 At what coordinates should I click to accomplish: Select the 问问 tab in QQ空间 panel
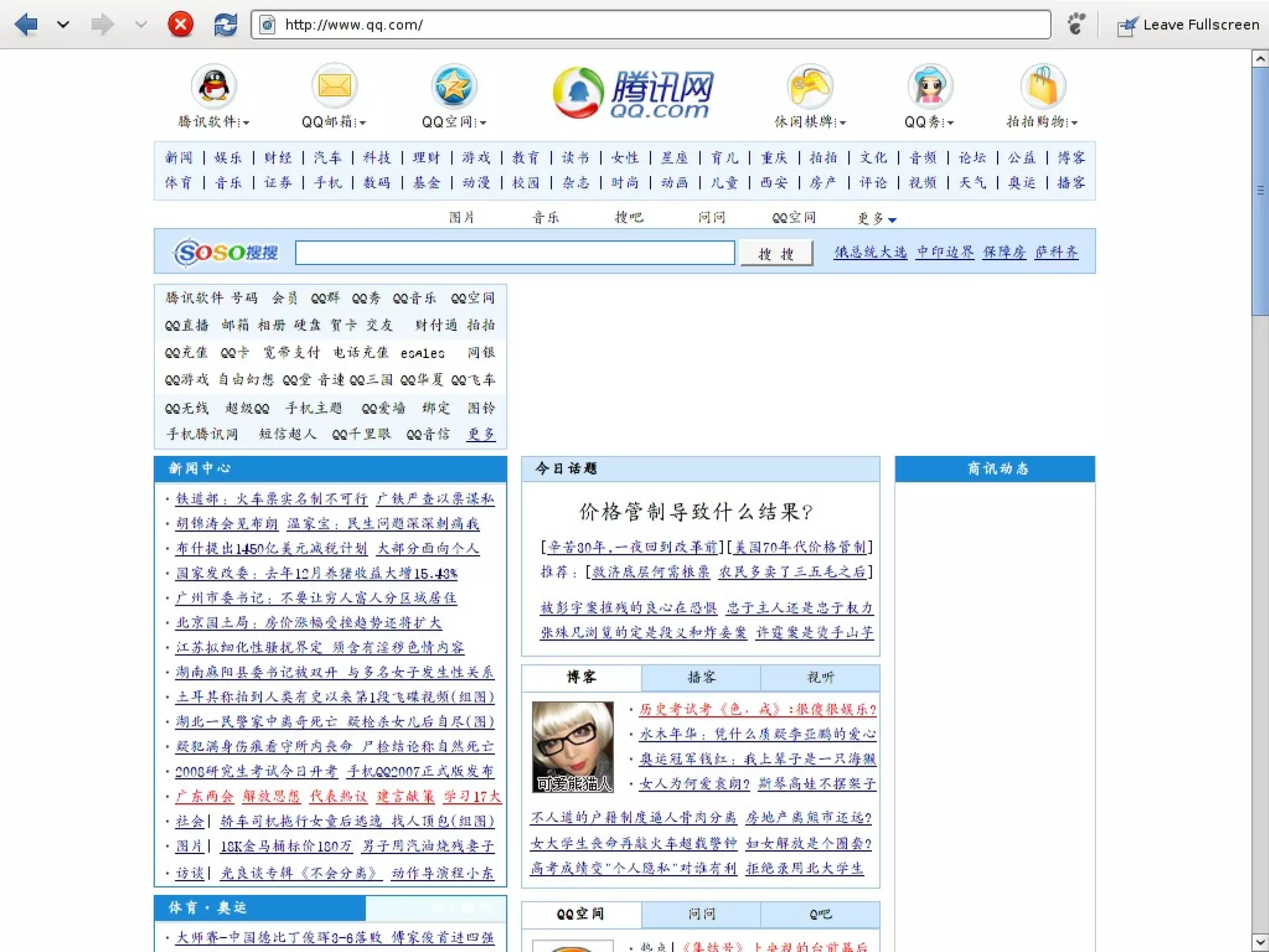701,914
